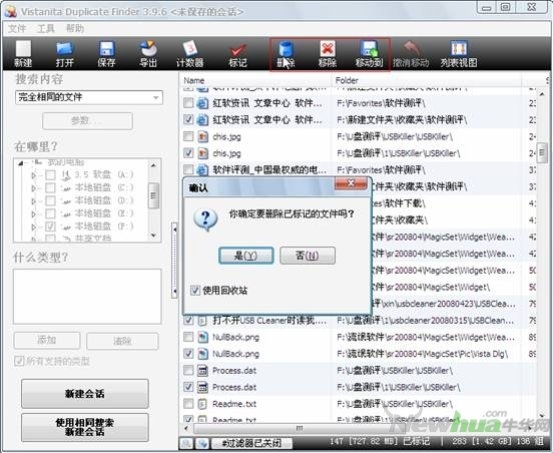The width and height of the screenshot is (553, 453).
Task: Expand the 本地磁盘 (C:) tree node
Action: [34, 188]
